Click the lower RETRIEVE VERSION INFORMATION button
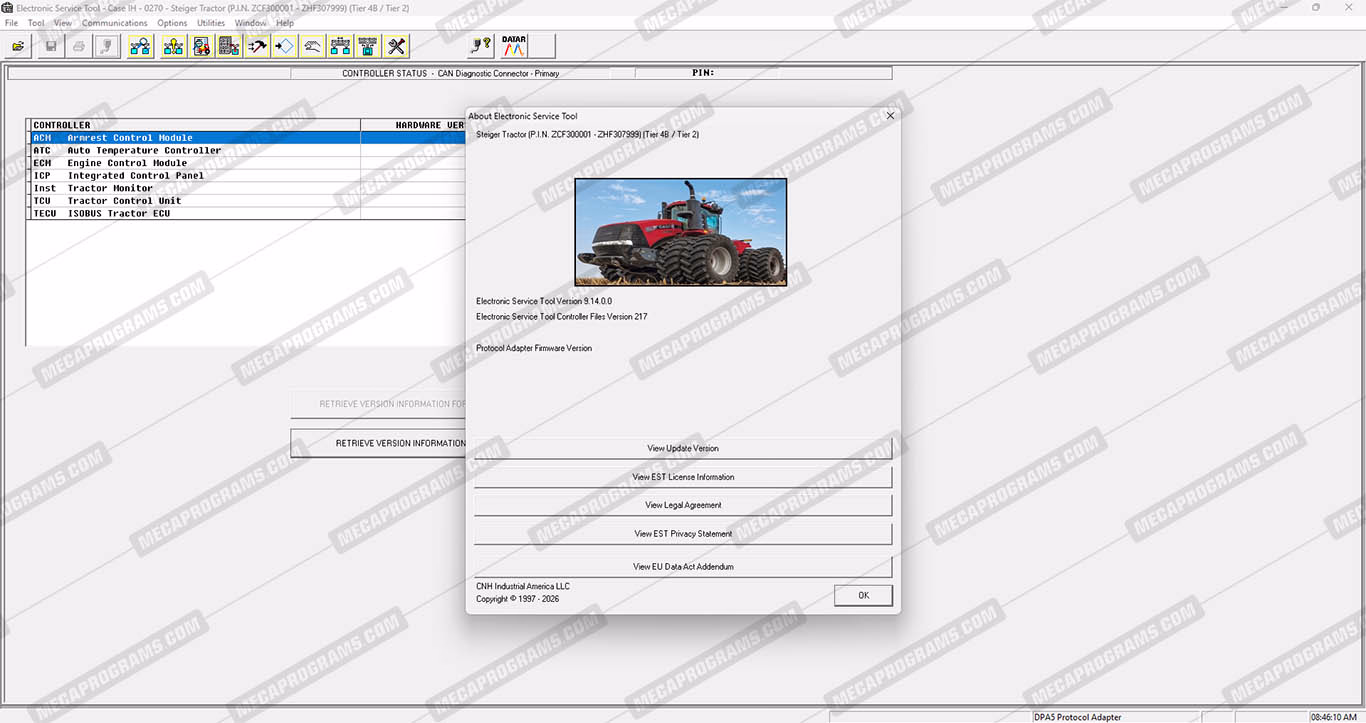Image resolution: width=1366 pixels, height=723 pixels. (x=378, y=443)
